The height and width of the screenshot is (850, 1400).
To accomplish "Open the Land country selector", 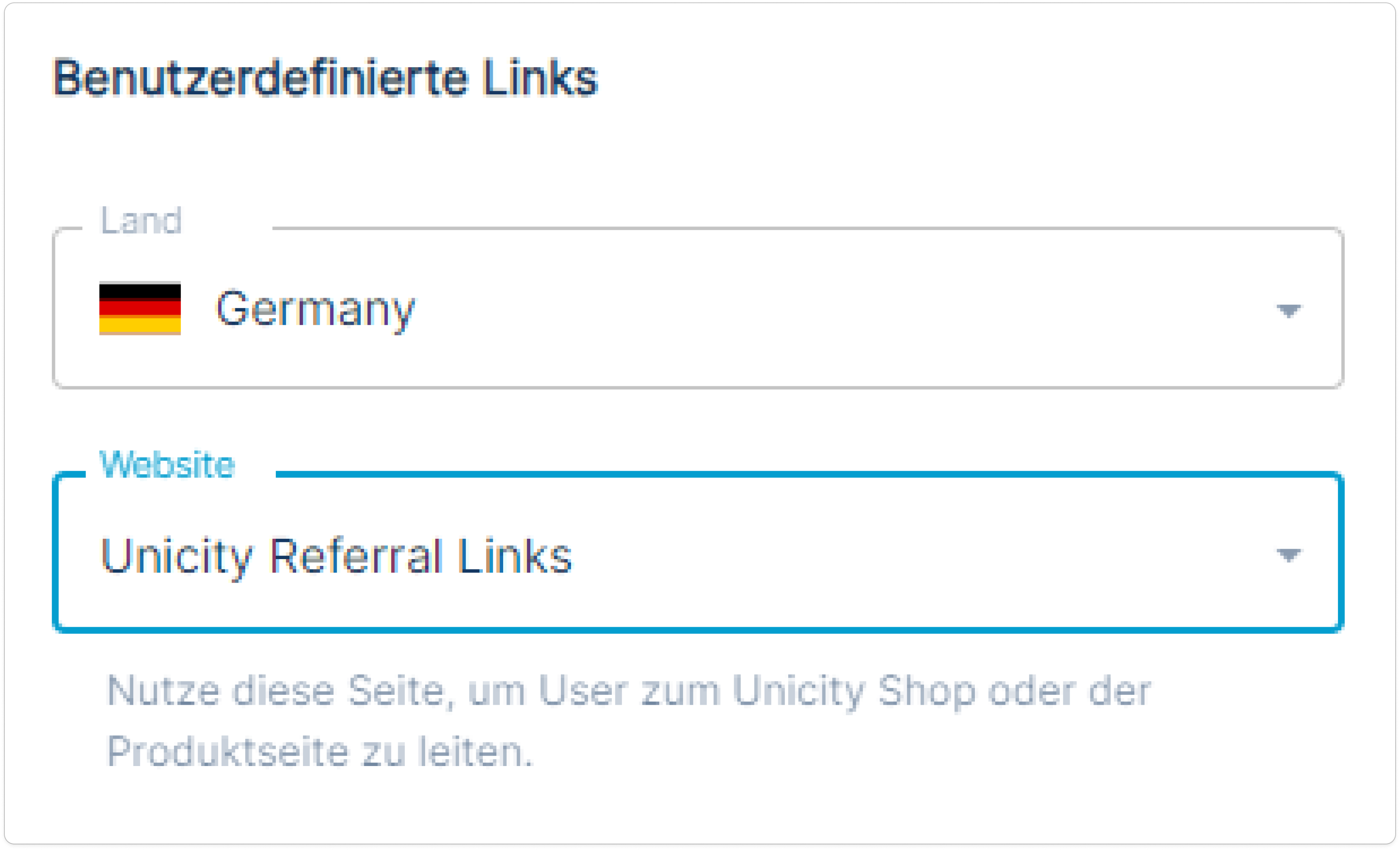I will coord(698,308).
